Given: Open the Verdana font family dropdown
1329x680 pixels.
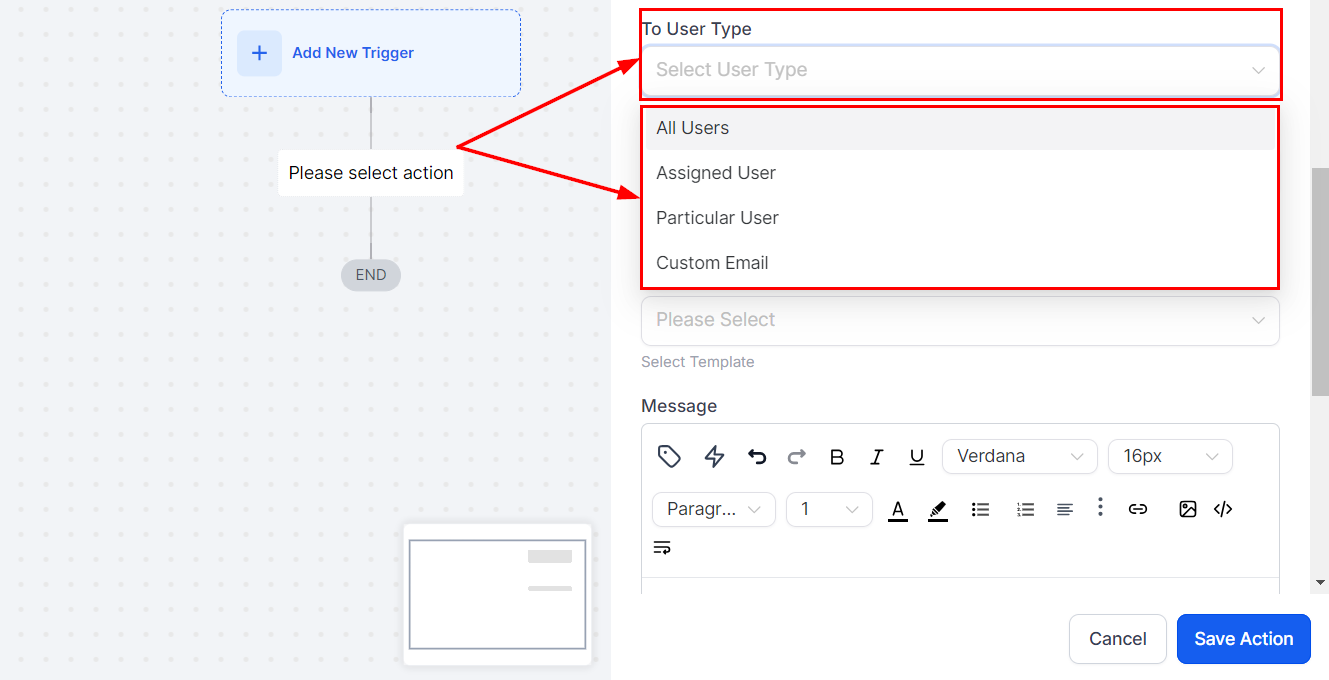Looking at the screenshot, I should [x=1019, y=457].
